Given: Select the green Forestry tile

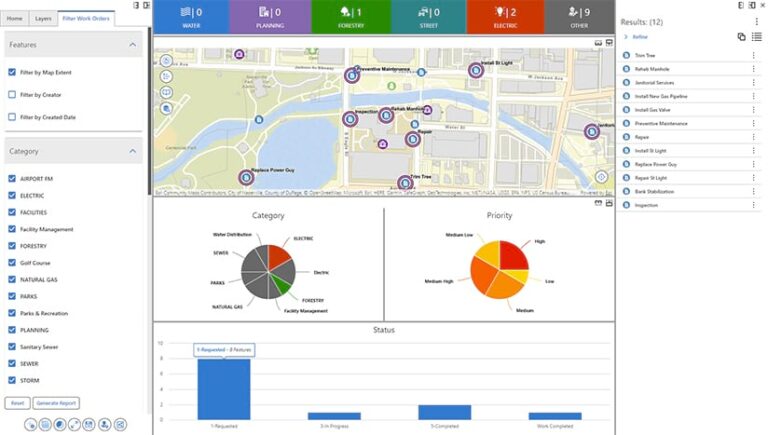Looking at the screenshot, I should (351, 17).
